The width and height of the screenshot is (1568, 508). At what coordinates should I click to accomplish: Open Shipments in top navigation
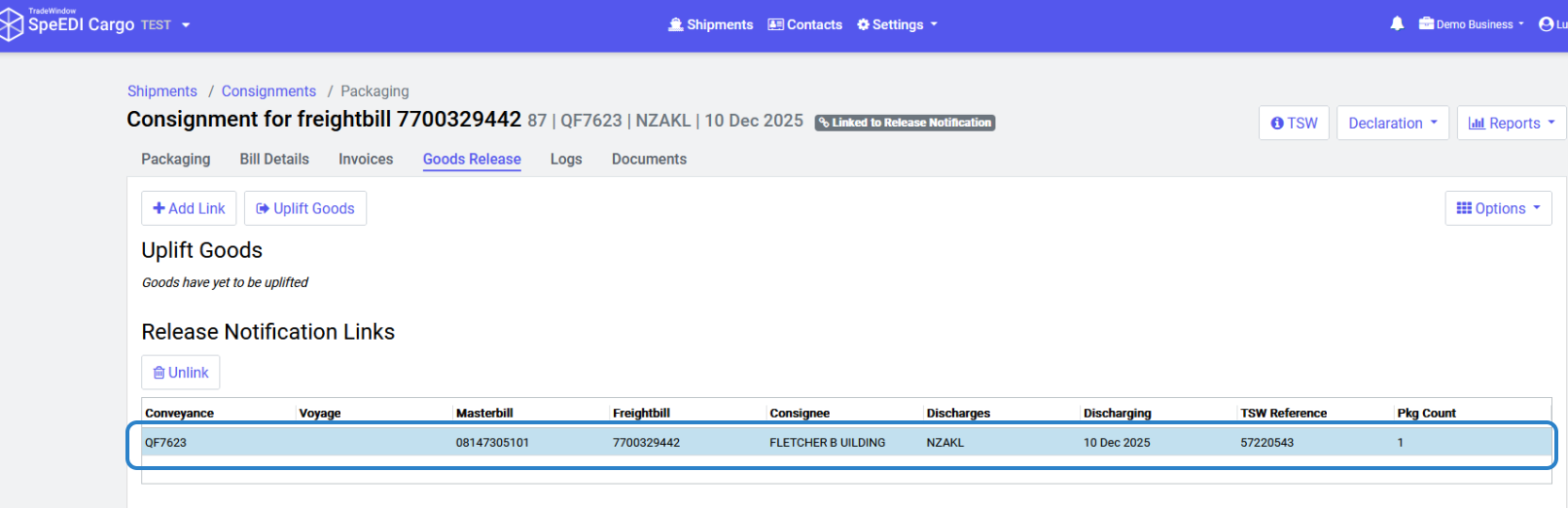pos(711,24)
